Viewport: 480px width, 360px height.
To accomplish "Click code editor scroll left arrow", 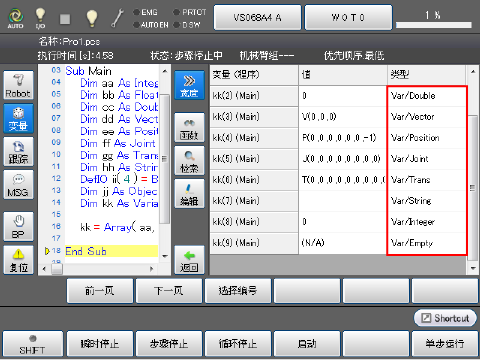I will point(44,269).
